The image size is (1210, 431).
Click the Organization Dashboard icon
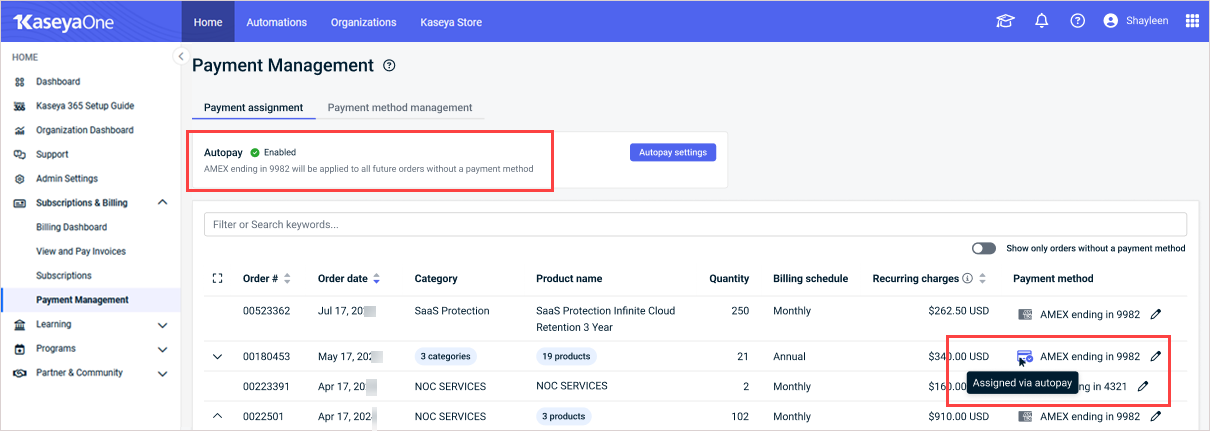pyautogui.click(x=19, y=130)
